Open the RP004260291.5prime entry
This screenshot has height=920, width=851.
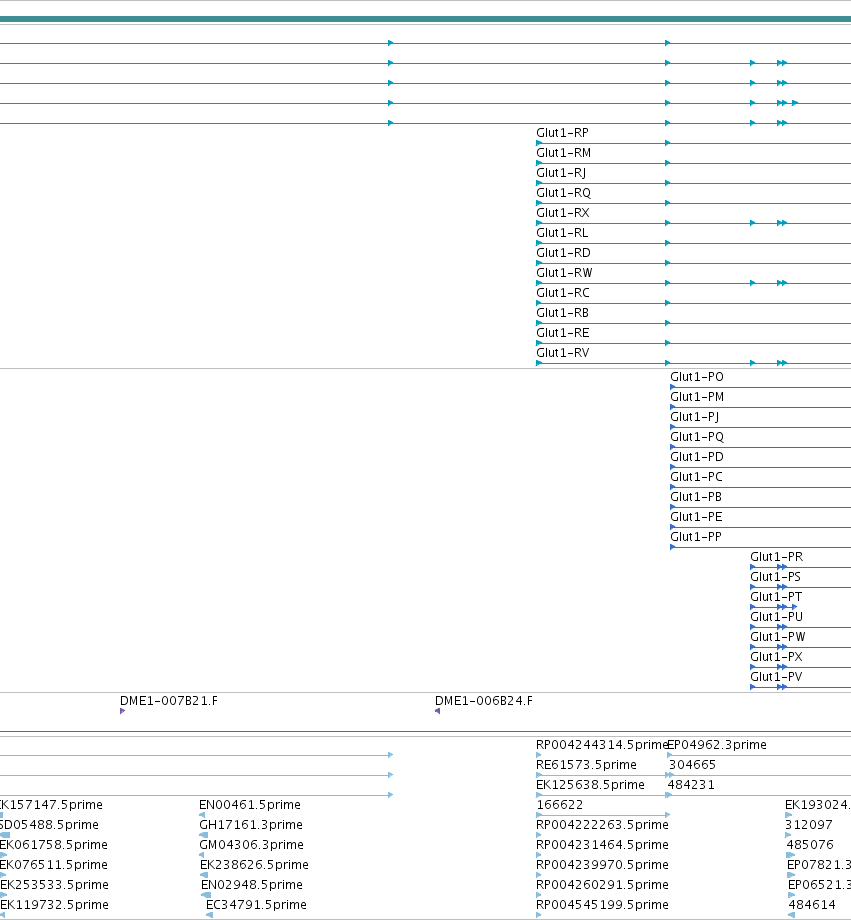coord(602,884)
